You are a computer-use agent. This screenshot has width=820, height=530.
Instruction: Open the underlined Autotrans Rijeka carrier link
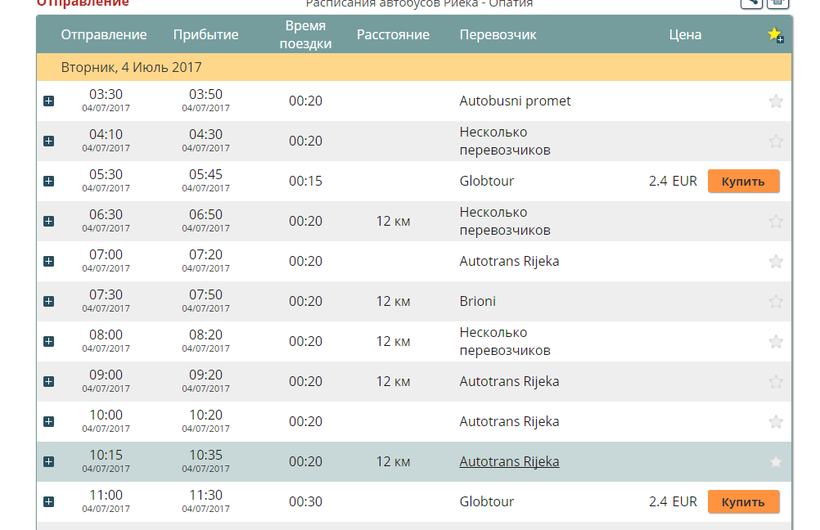[509, 462]
